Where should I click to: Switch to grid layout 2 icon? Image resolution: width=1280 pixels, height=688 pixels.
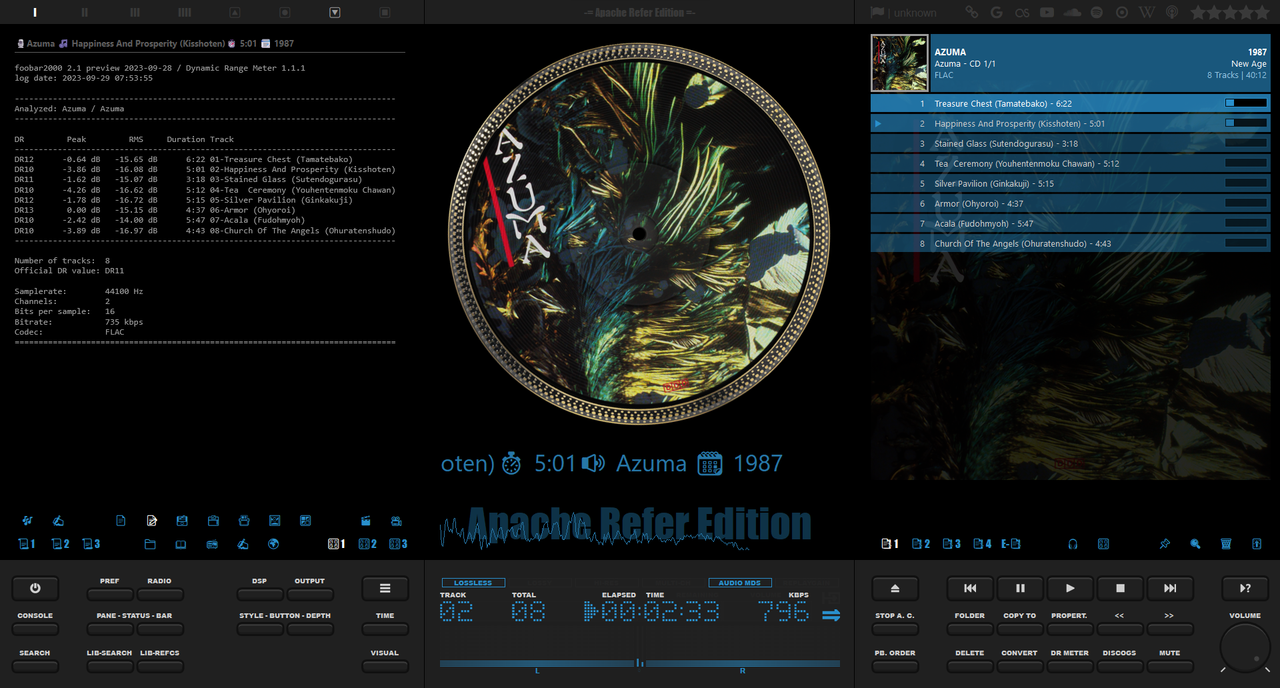(367, 544)
